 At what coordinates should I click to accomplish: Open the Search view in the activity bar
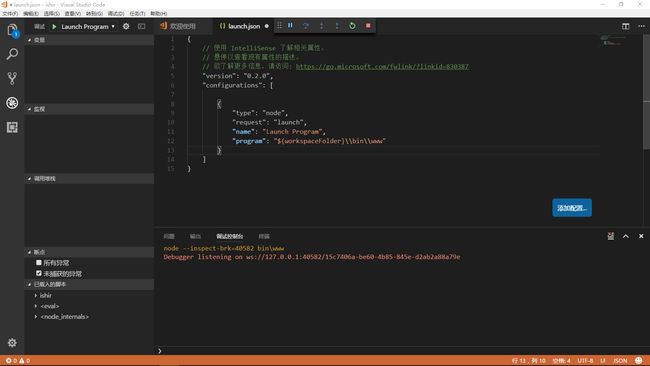click(12, 54)
